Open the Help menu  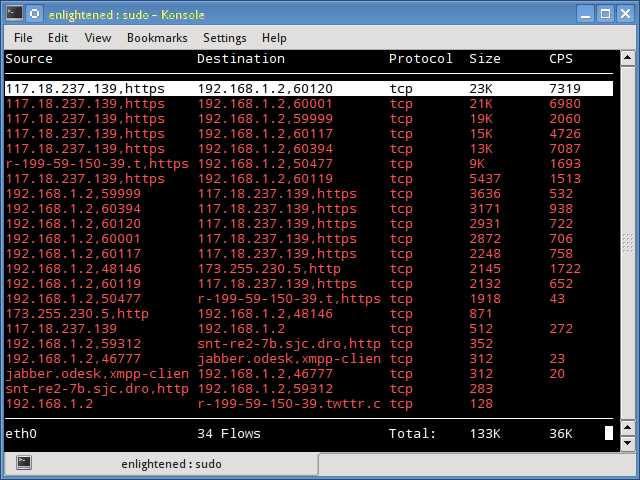pyautogui.click(x=274, y=38)
